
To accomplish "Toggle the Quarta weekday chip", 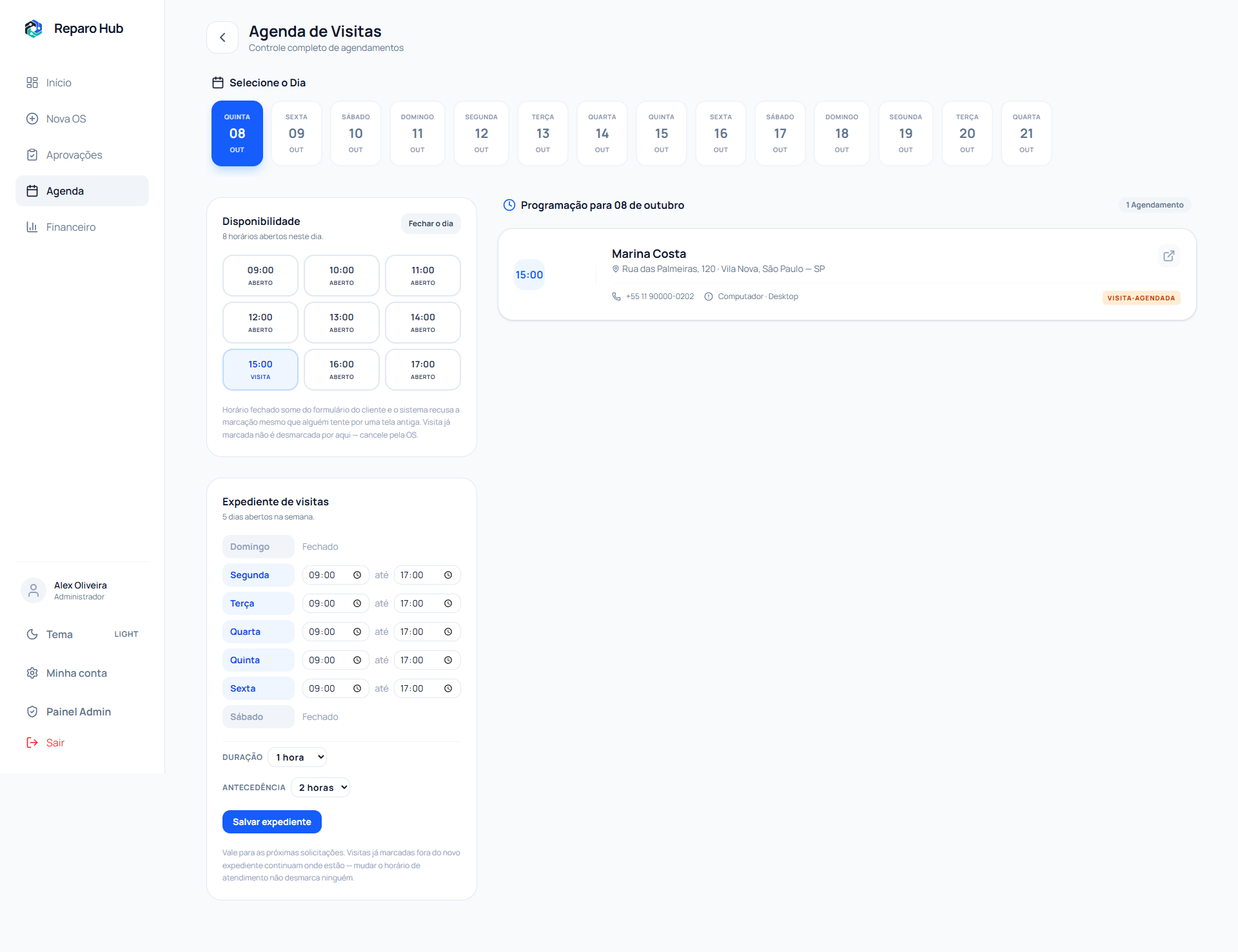I will 258,632.
